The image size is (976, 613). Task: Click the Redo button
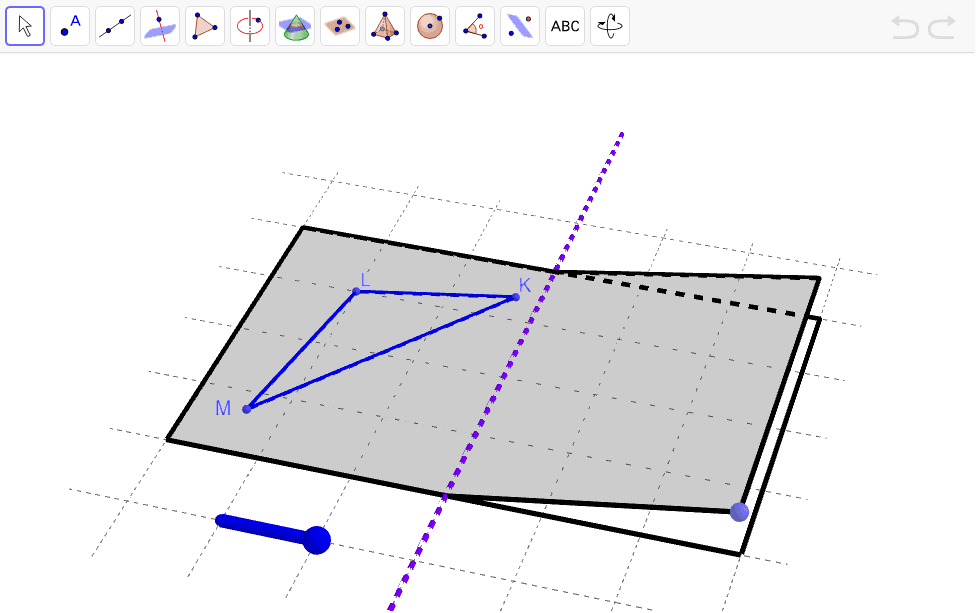941,27
